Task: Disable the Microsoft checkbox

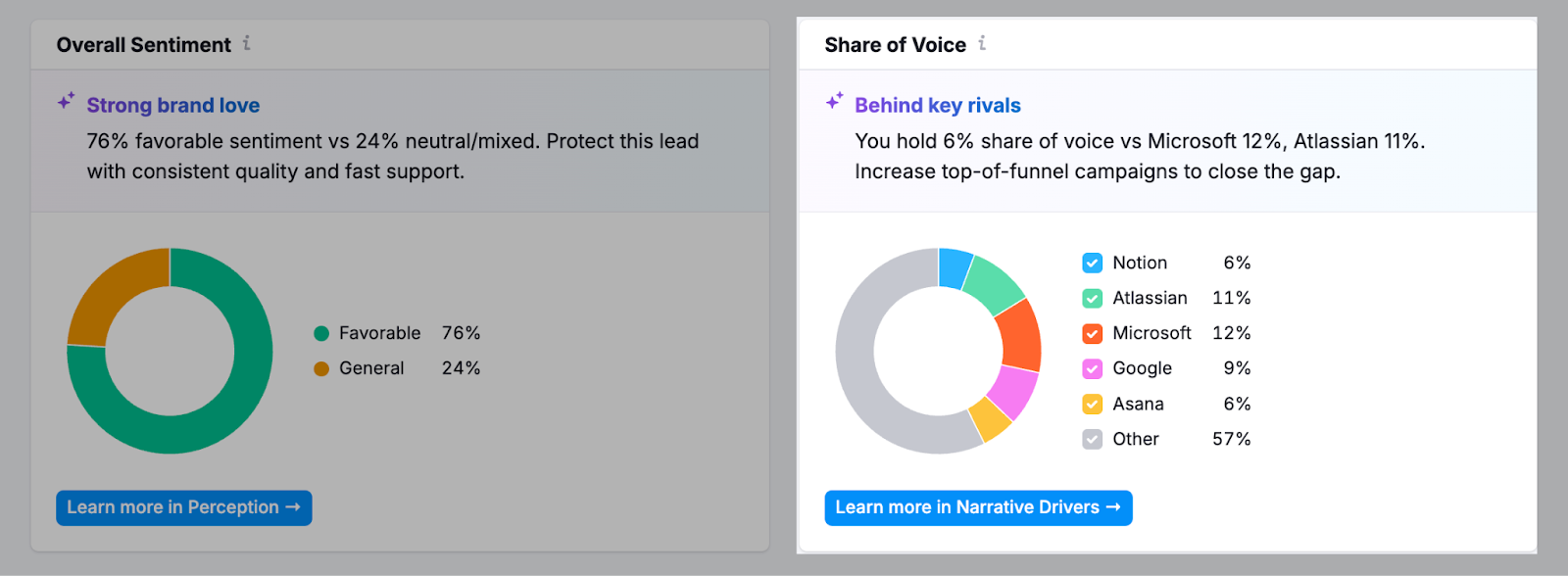Action: tap(1092, 334)
